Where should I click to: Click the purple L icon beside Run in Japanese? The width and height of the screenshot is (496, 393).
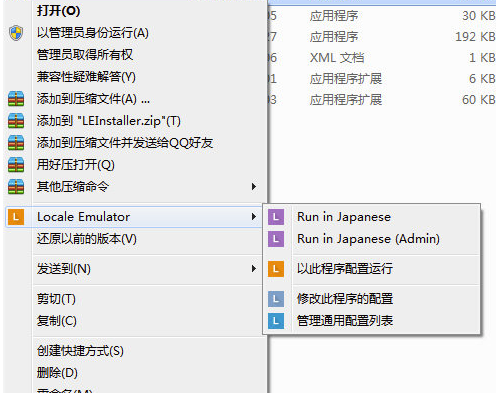tap(276, 217)
